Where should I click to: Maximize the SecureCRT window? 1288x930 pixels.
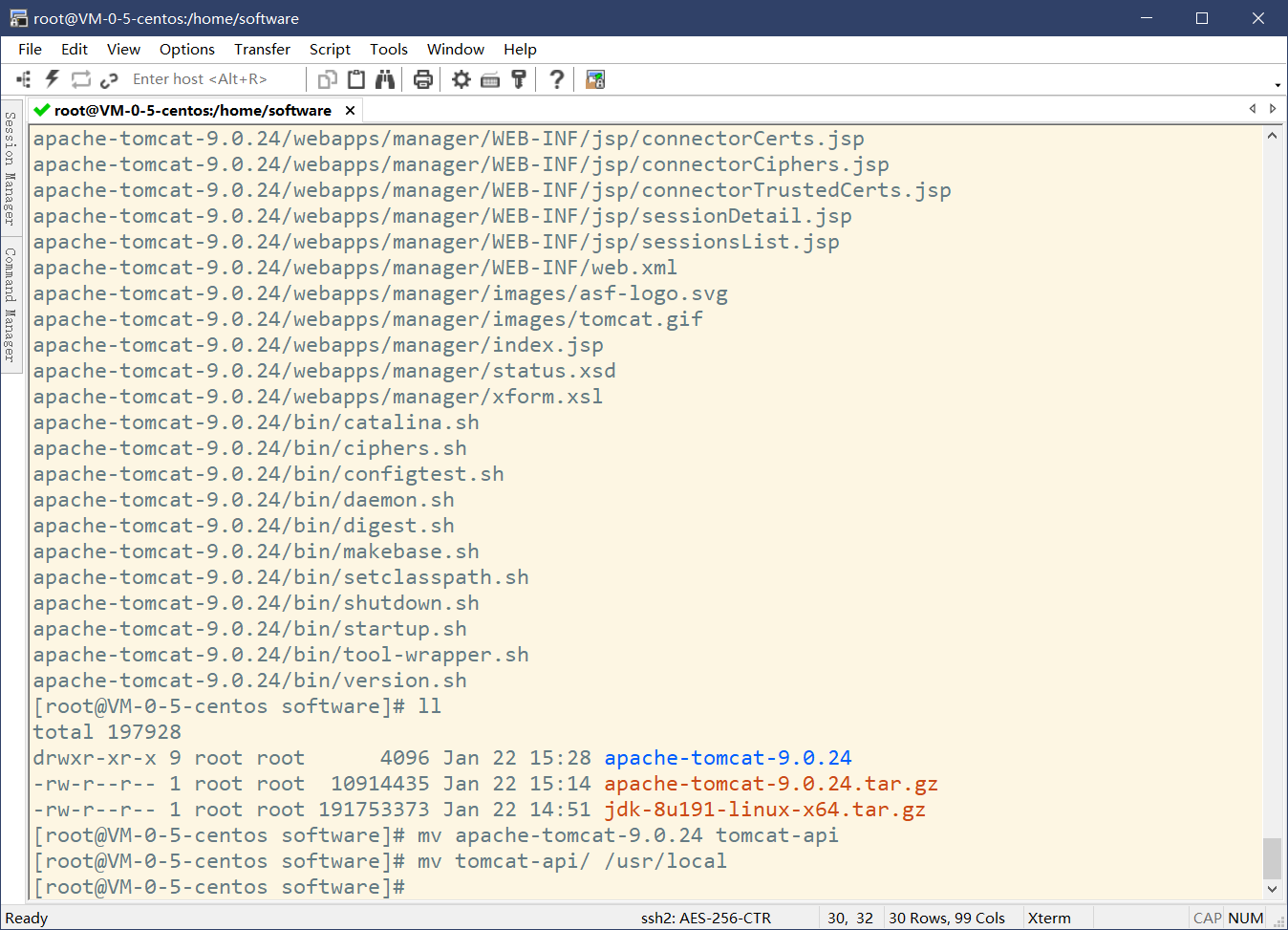1202,18
